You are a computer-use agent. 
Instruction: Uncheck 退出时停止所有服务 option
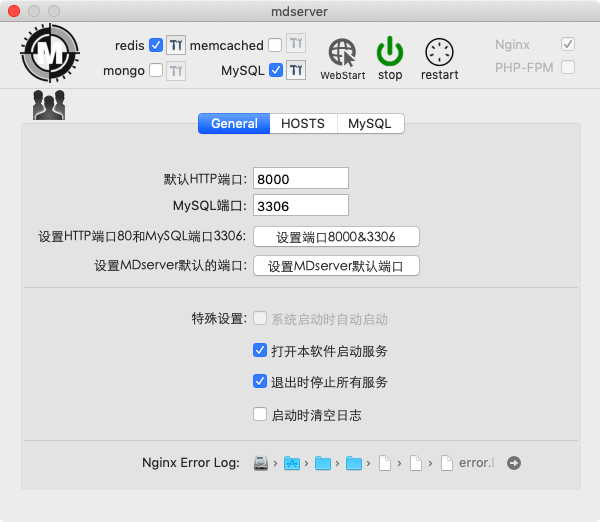coord(260,381)
